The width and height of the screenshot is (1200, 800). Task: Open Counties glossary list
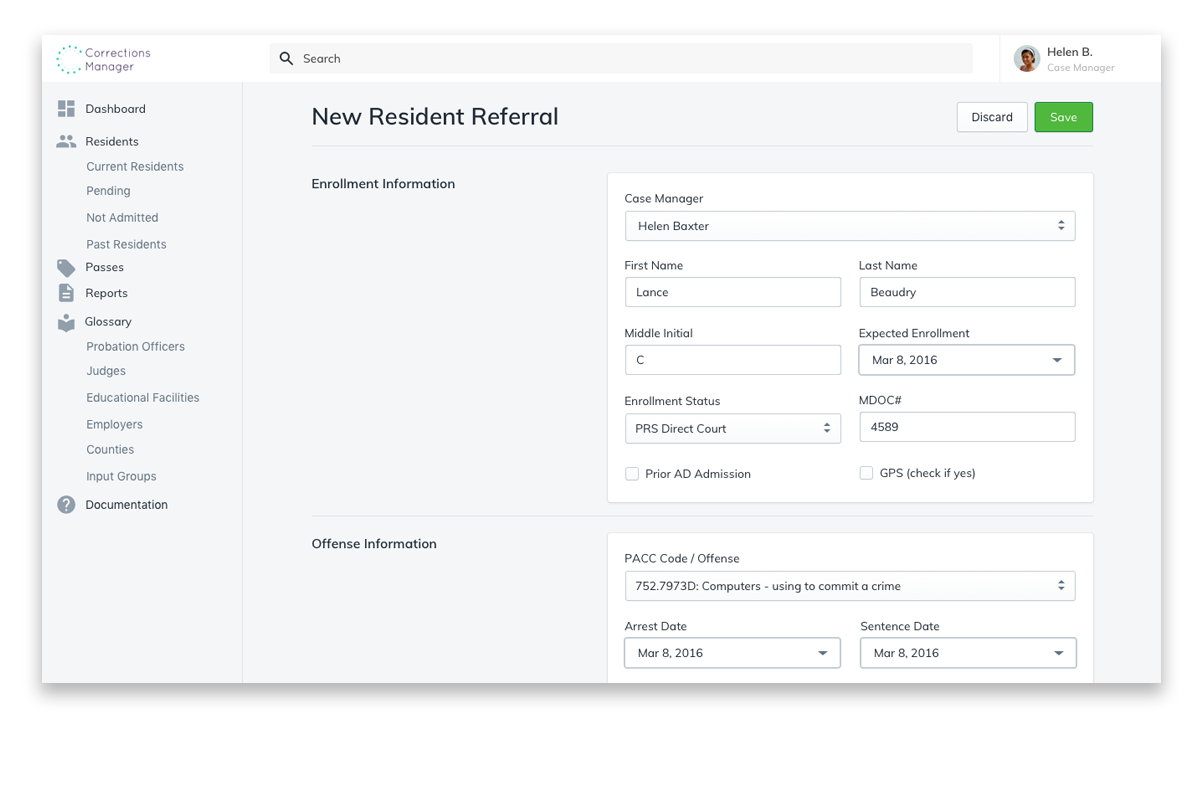(x=110, y=450)
